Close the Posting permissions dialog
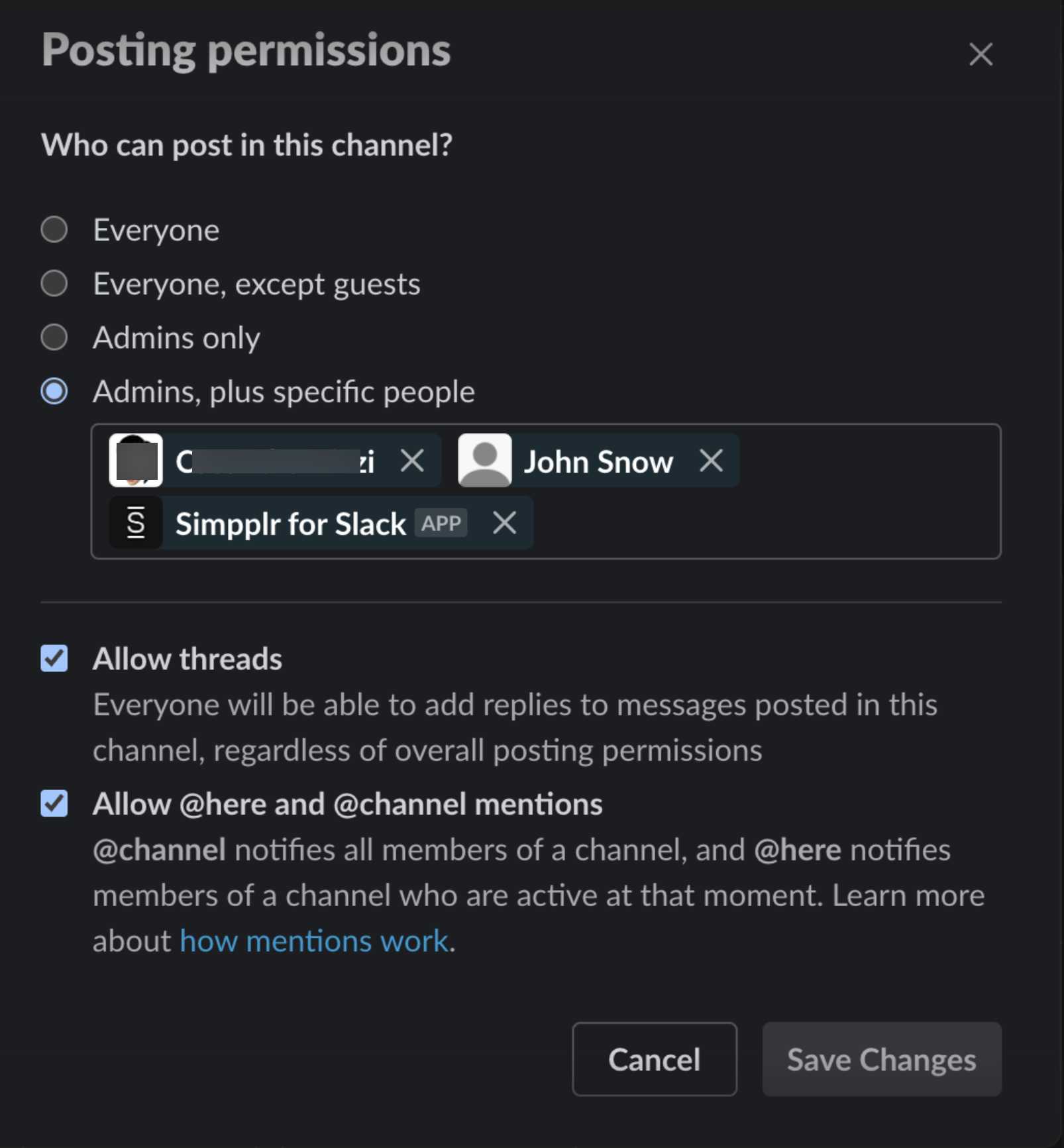The height and width of the screenshot is (1148, 1064). [981, 54]
